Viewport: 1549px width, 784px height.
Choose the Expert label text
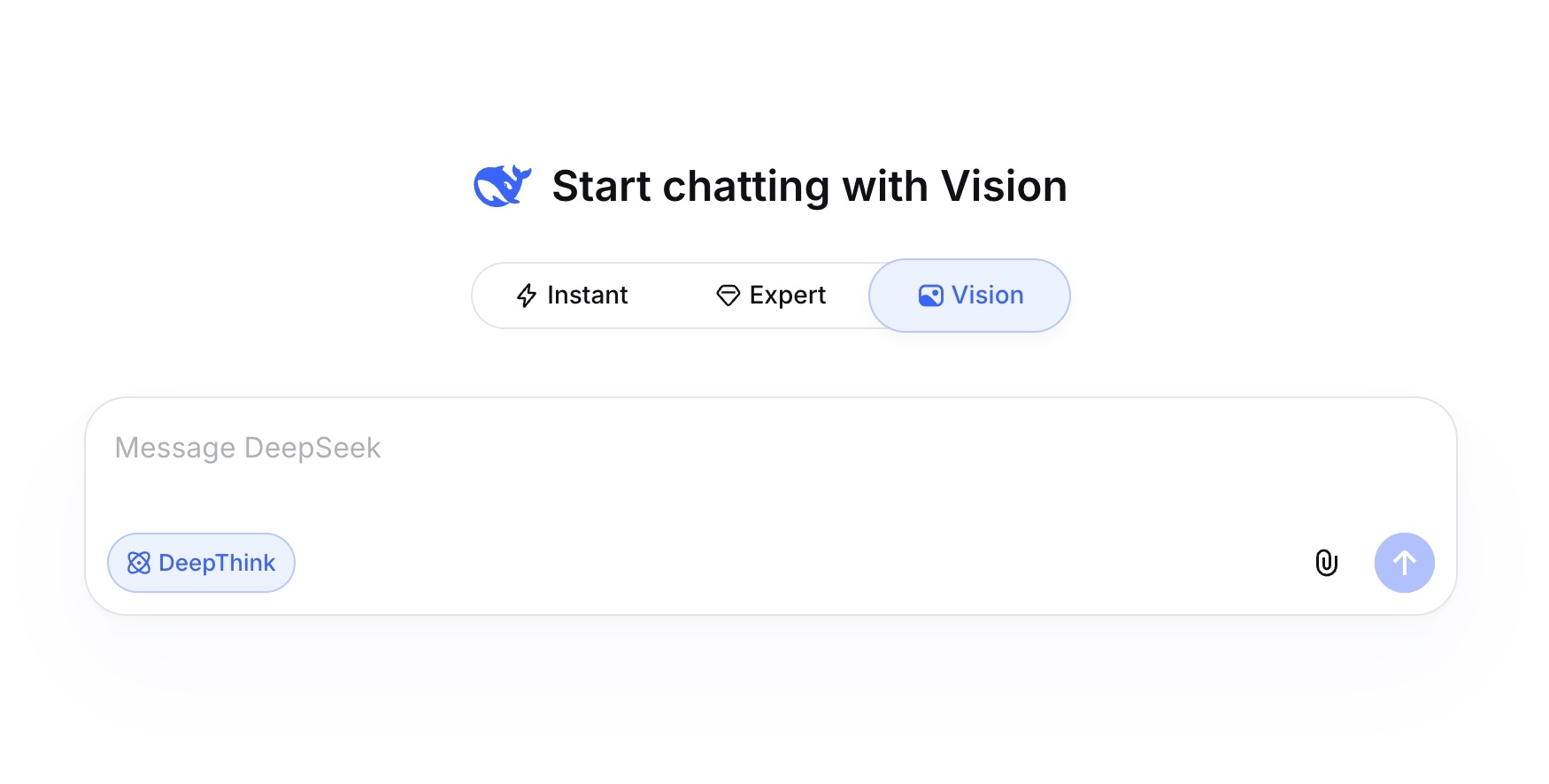pos(787,296)
